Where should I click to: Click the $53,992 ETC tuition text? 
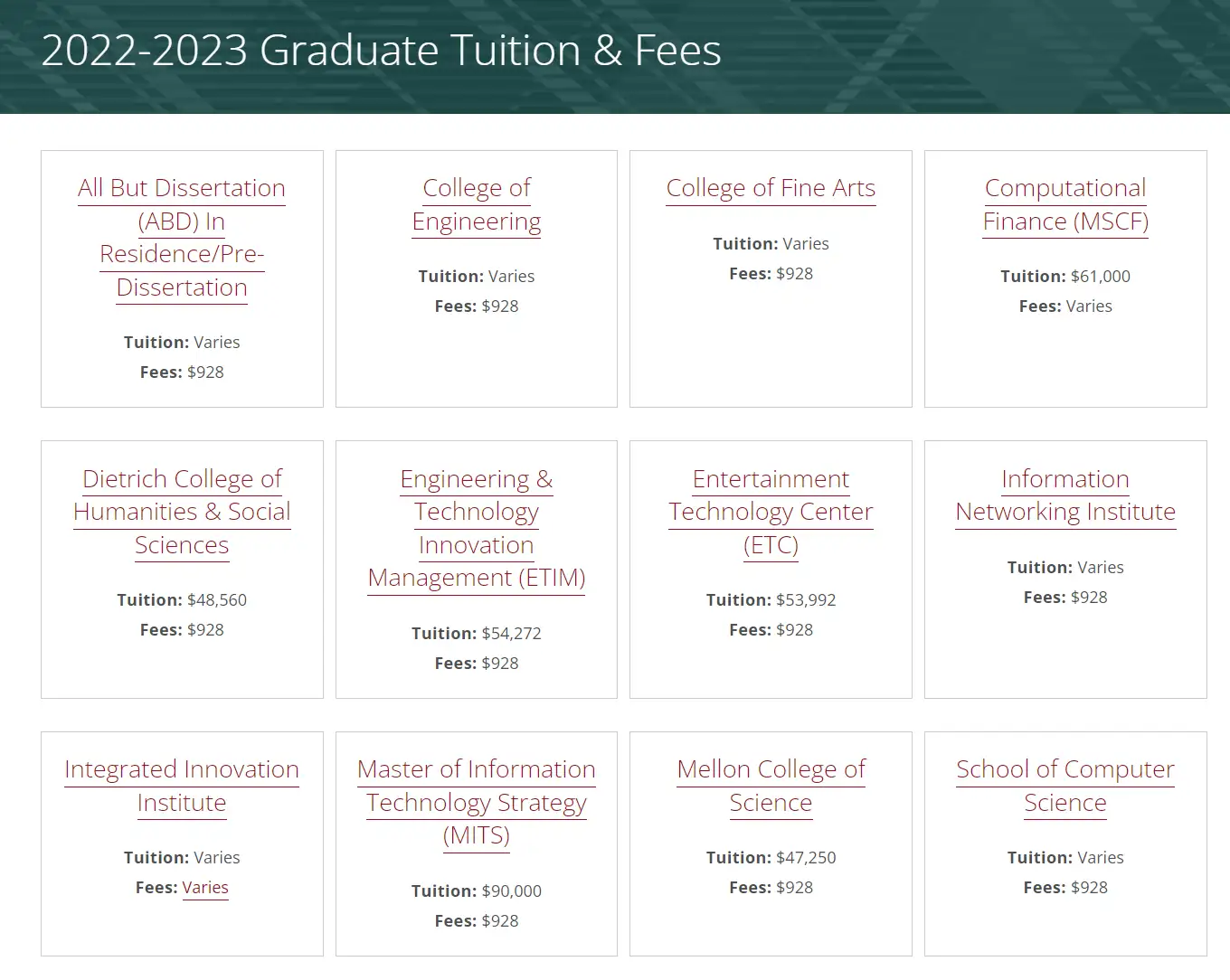click(x=805, y=600)
